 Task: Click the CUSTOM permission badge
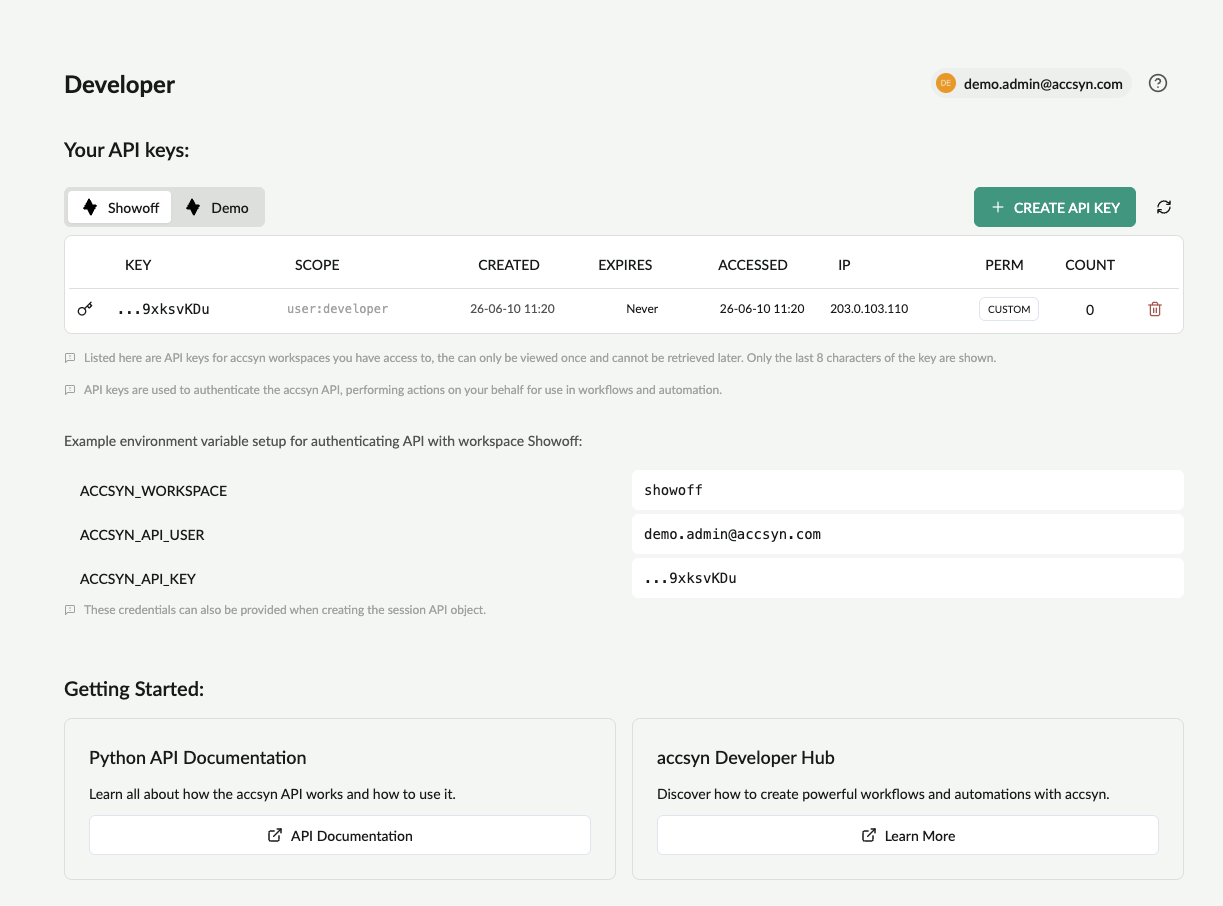point(1009,309)
